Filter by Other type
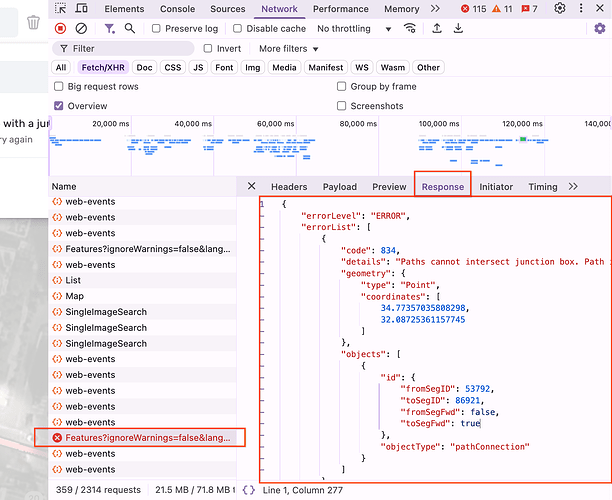 tap(428, 68)
